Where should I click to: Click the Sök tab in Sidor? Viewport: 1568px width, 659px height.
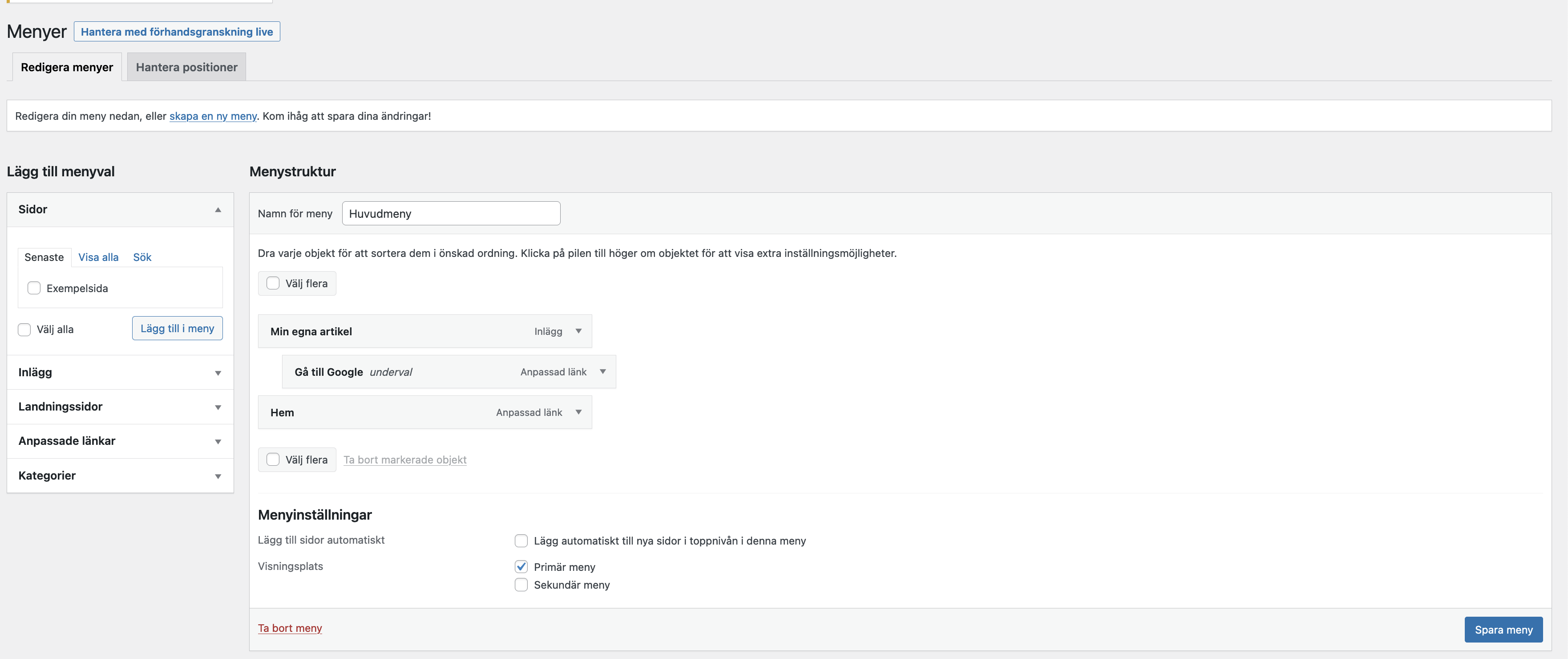coord(142,257)
